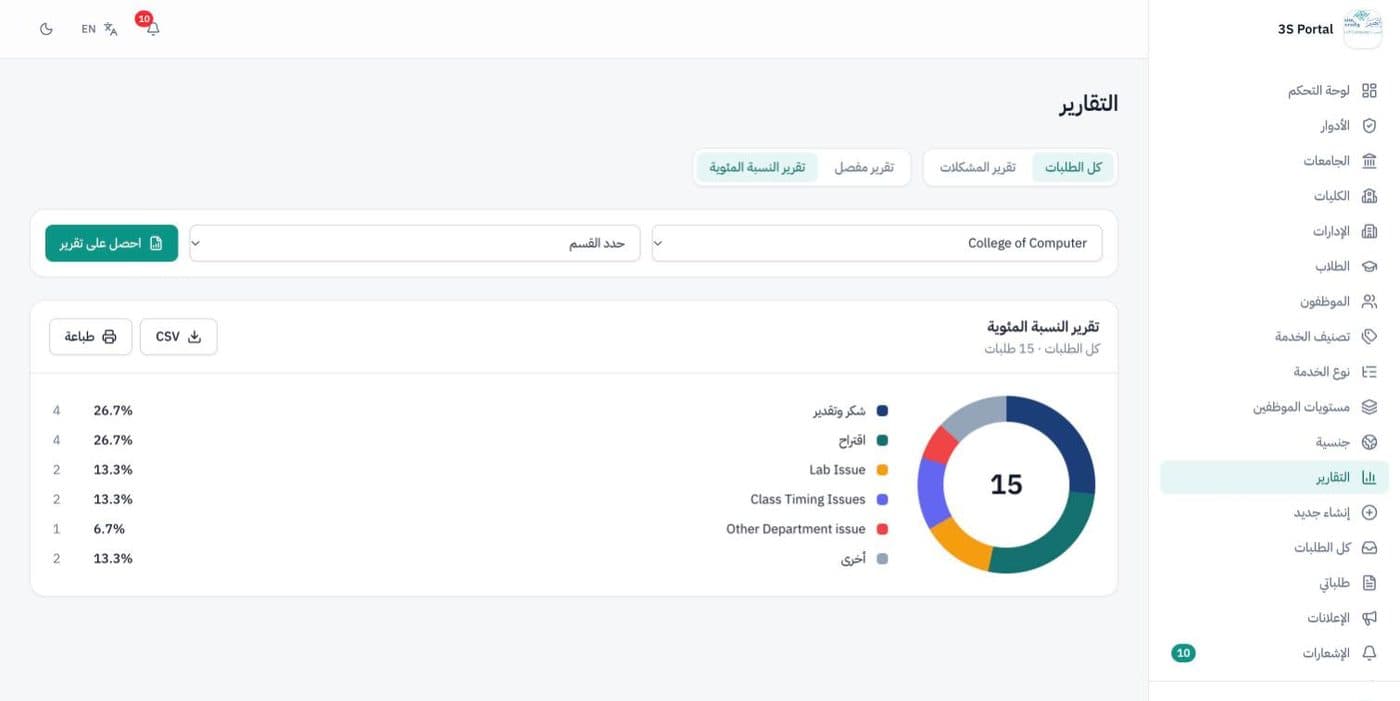
Task: Click the people icon beside الموظفون
Action: (1370, 301)
